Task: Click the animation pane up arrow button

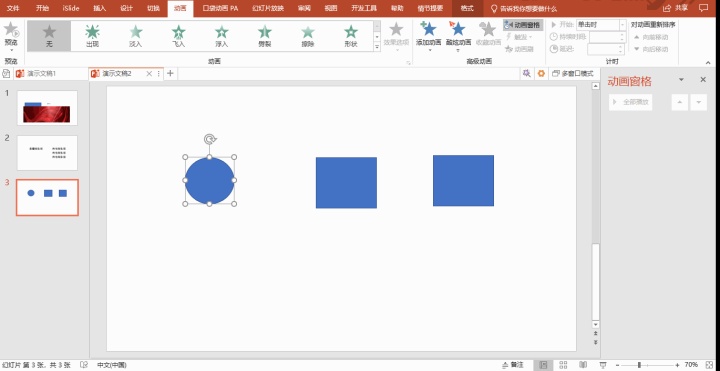Action: coord(680,102)
